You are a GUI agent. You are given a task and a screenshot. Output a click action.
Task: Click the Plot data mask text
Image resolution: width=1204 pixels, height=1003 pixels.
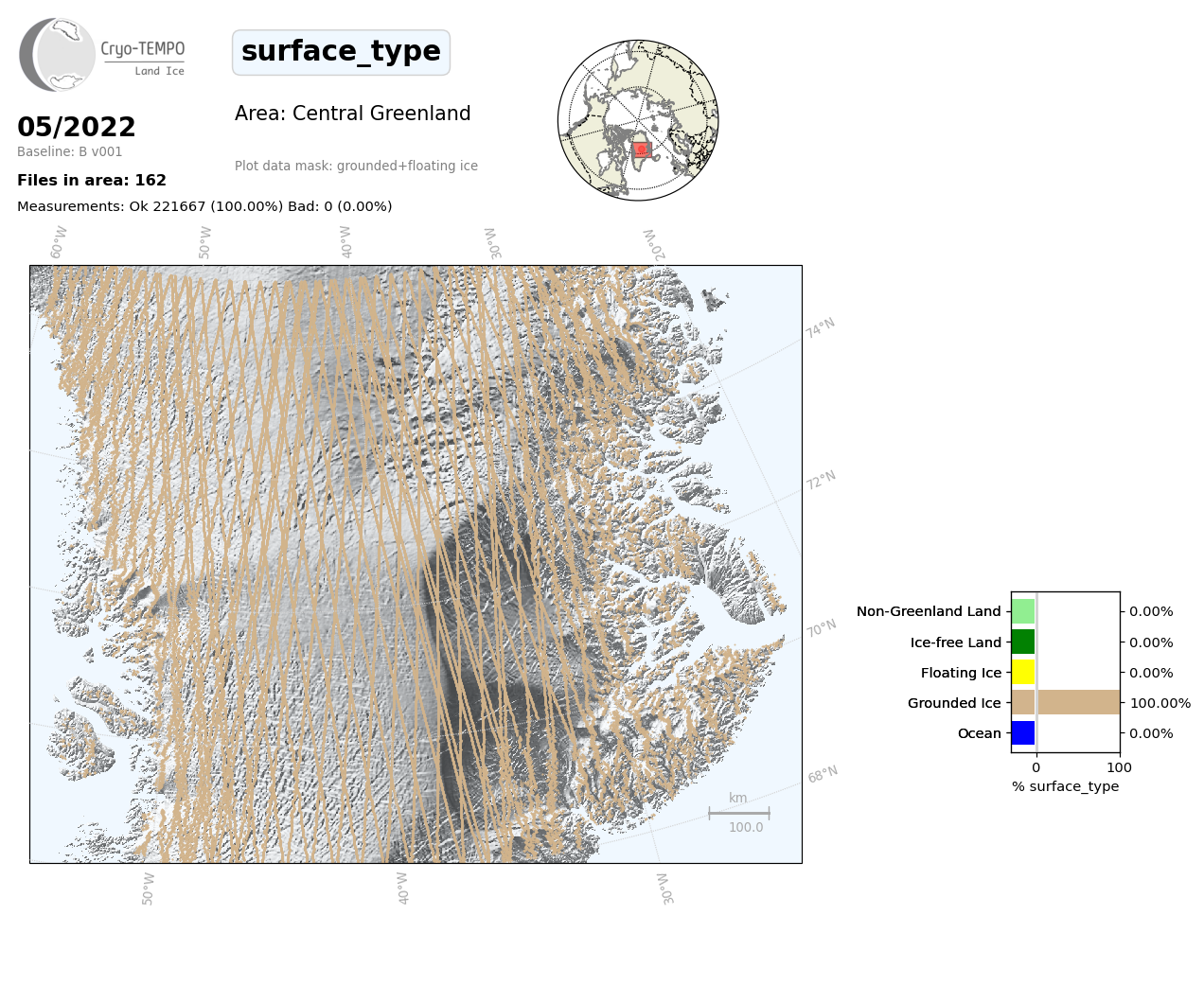point(356,167)
